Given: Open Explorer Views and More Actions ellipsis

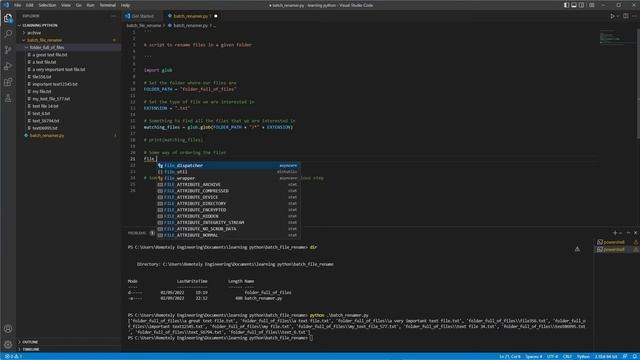Looking at the screenshot, I should tap(113, 16).
